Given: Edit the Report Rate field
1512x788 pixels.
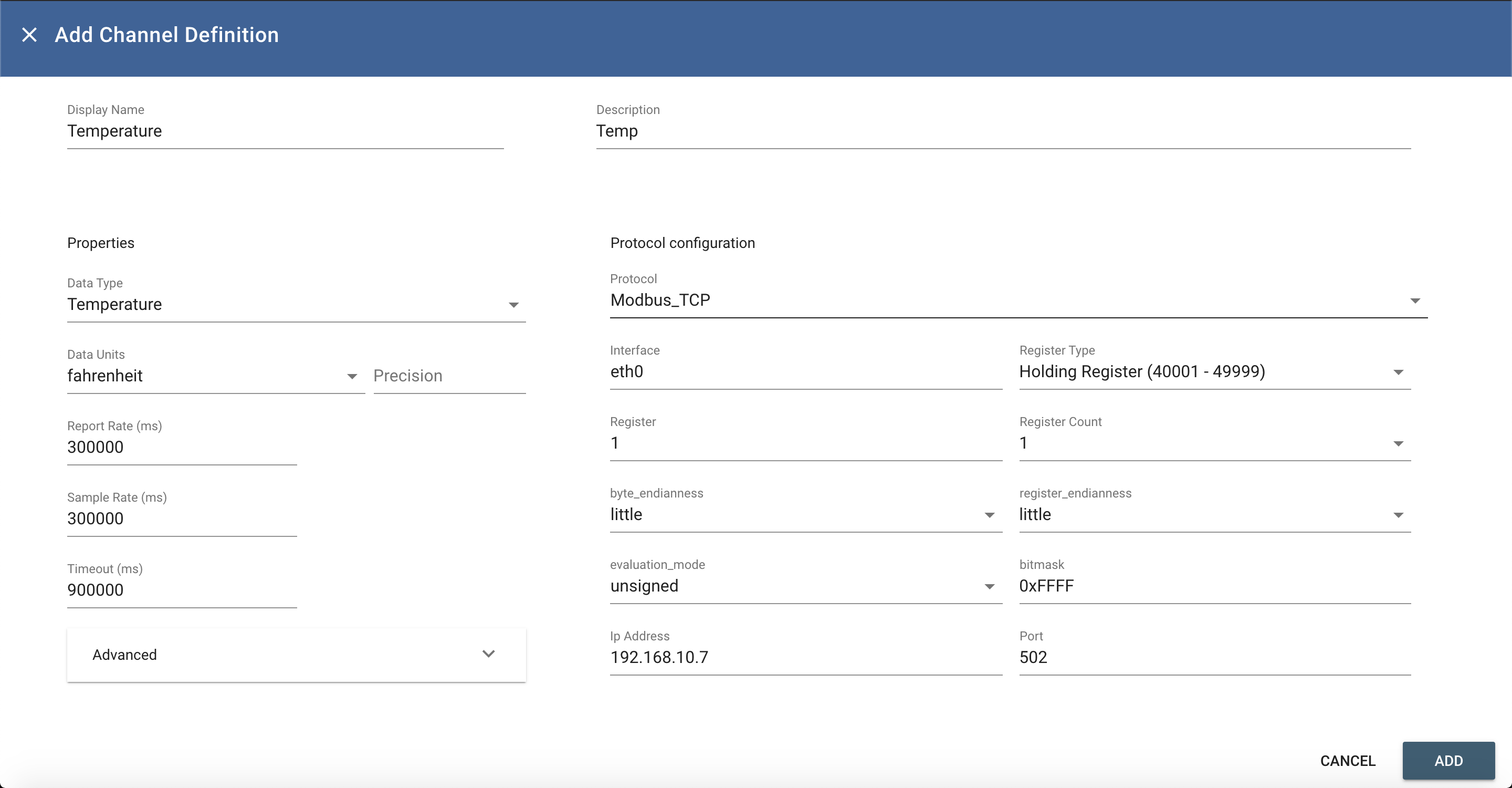Looking at the screenshot, I should (182, 448).
